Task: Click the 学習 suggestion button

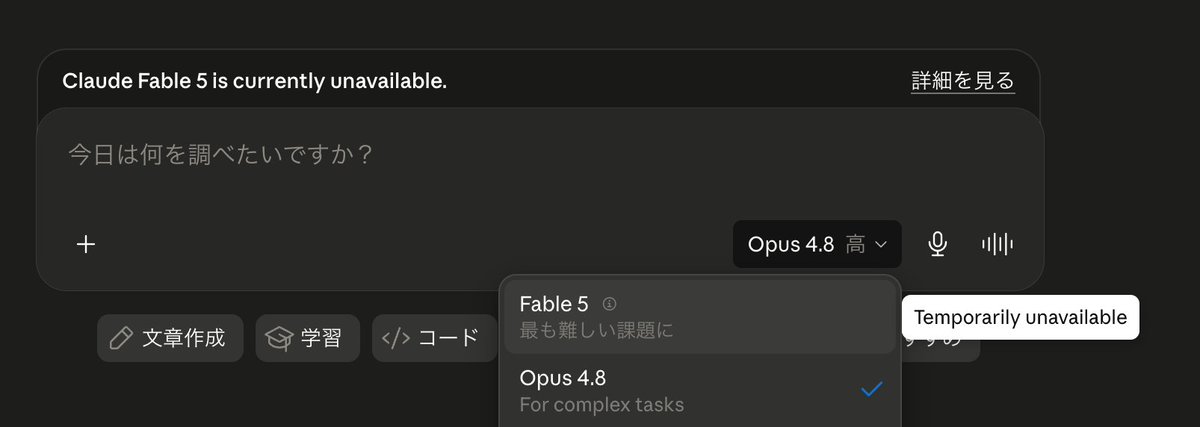Action: (307, 338)
